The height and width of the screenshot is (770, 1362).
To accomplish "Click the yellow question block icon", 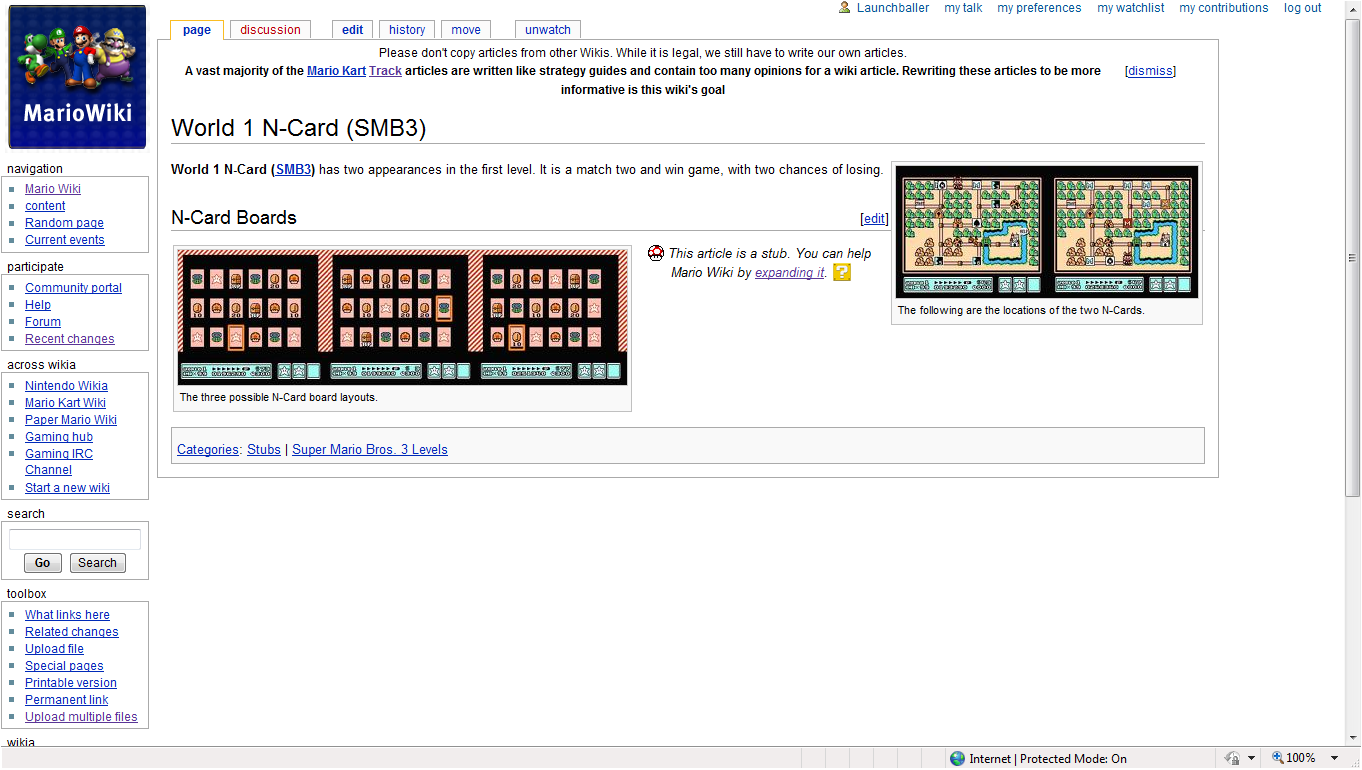I will tap(842, 272).
